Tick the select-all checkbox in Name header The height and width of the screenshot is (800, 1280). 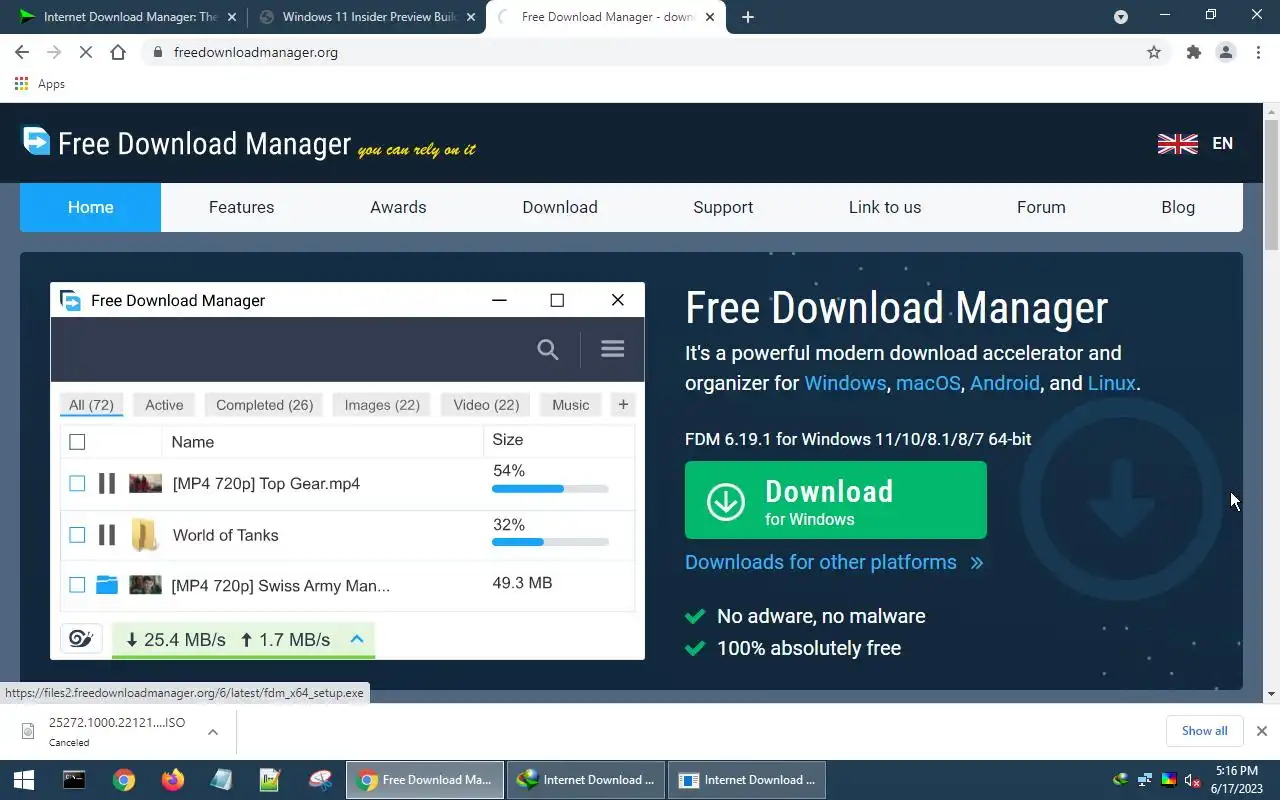(77, 442)
